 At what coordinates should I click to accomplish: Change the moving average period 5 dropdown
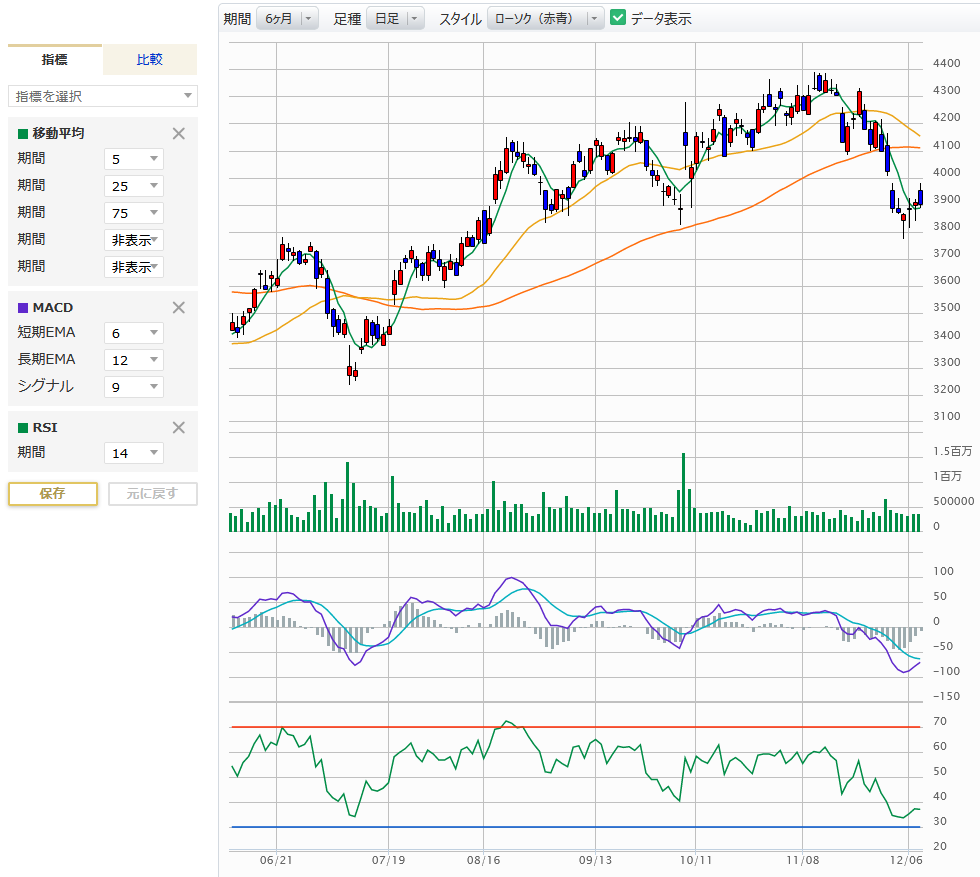tap(134, 158)
